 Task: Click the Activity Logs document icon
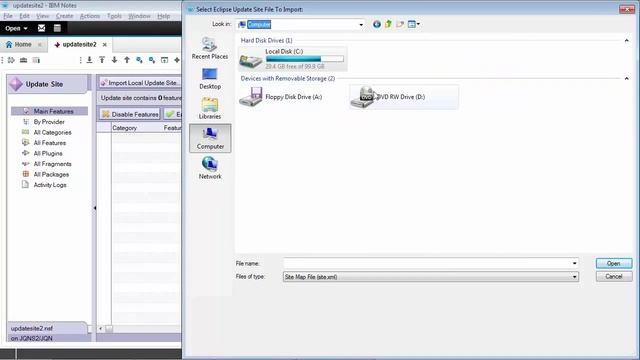pyautogui.click(x=25, y=184)
